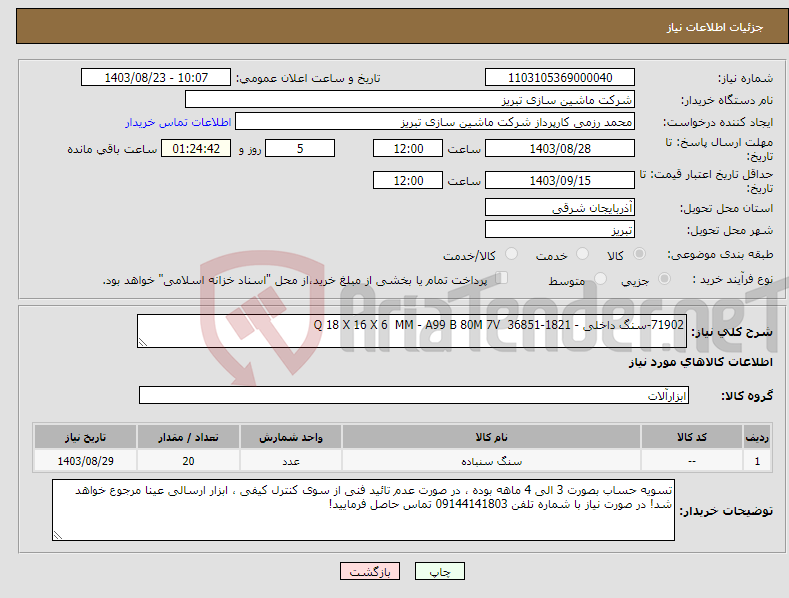Click the unit cell عدد
This screenshot has height=598, width=789.
(291, 461)
